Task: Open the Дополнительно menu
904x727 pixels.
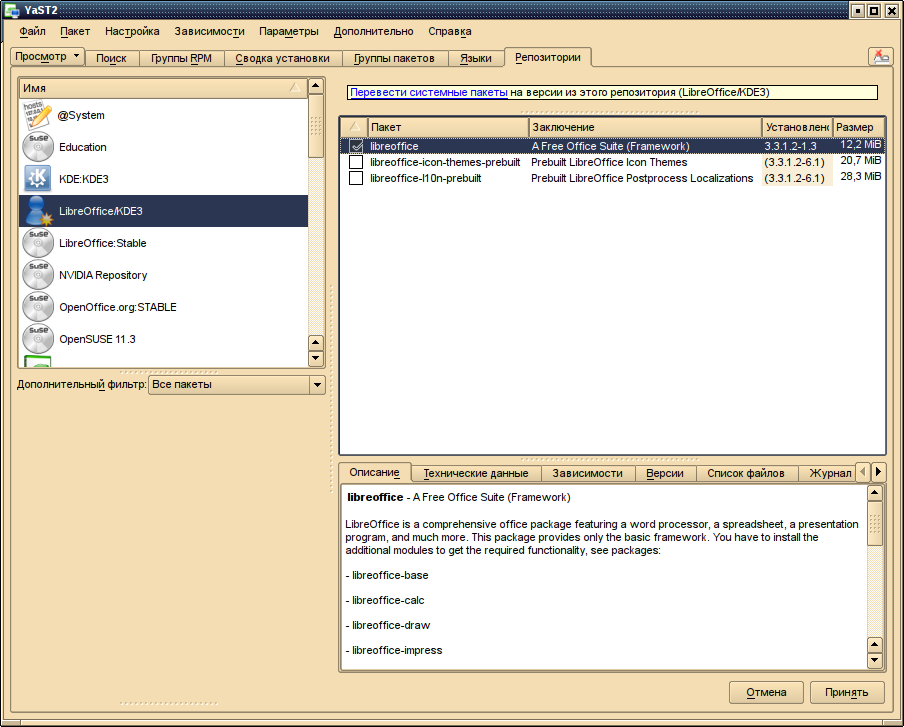Action: 374,31
